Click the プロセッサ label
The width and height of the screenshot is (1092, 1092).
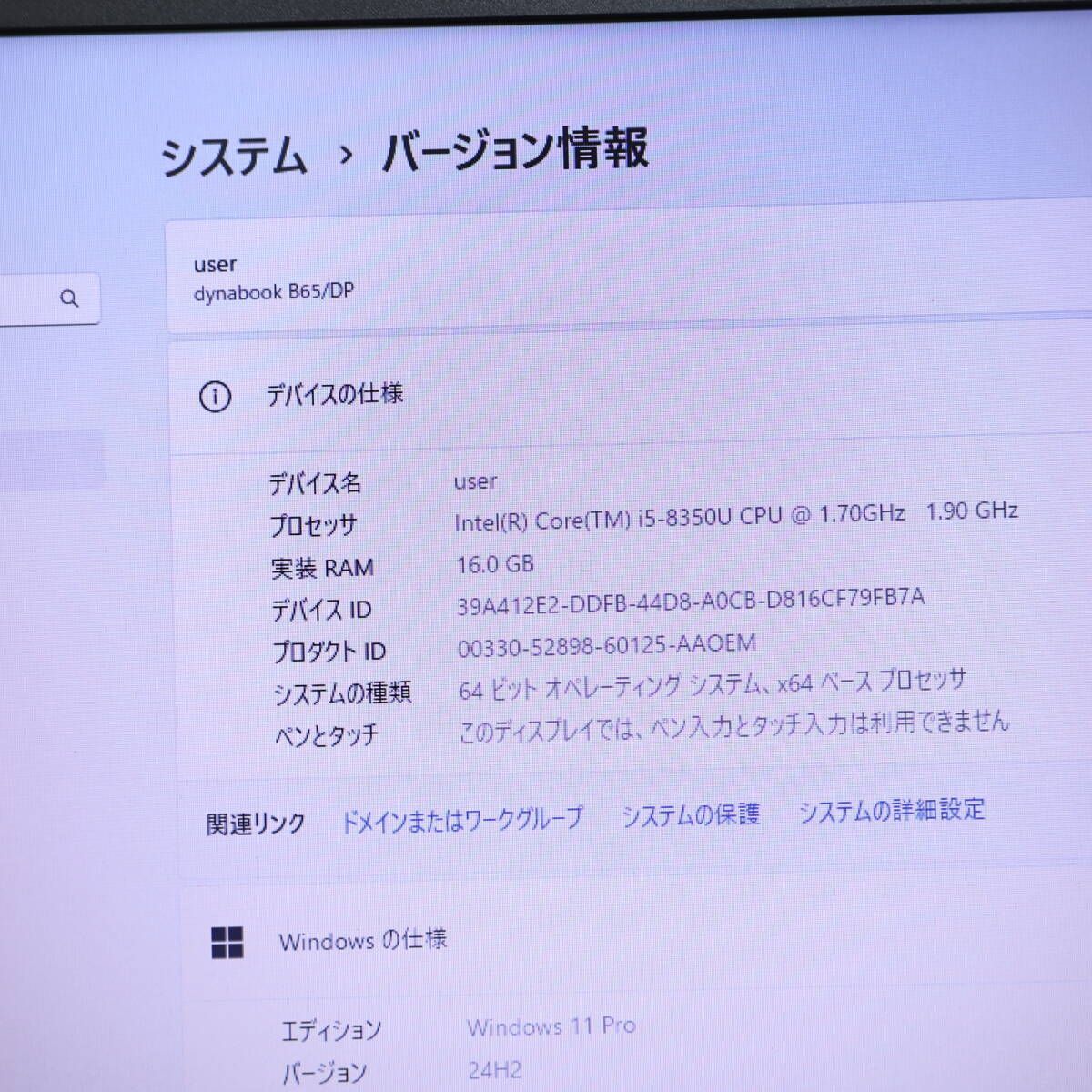(314, 526)
